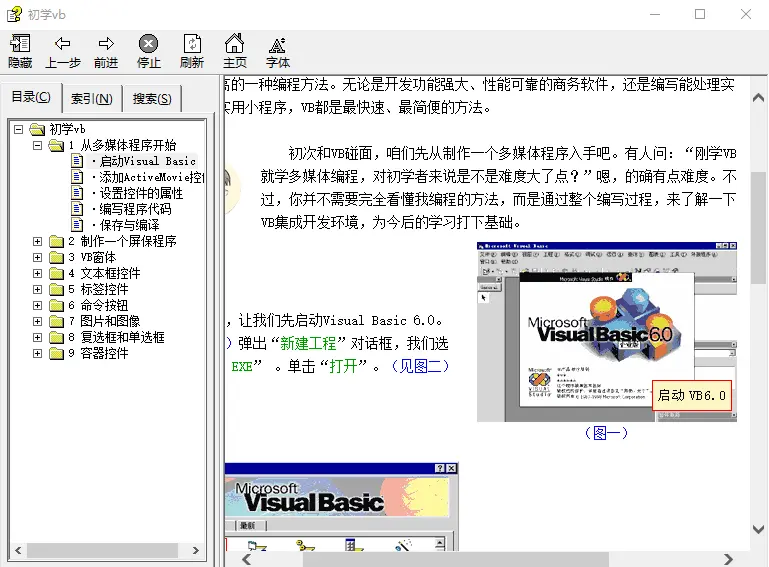Click the （图一） caption link

[x=606, y=433]
